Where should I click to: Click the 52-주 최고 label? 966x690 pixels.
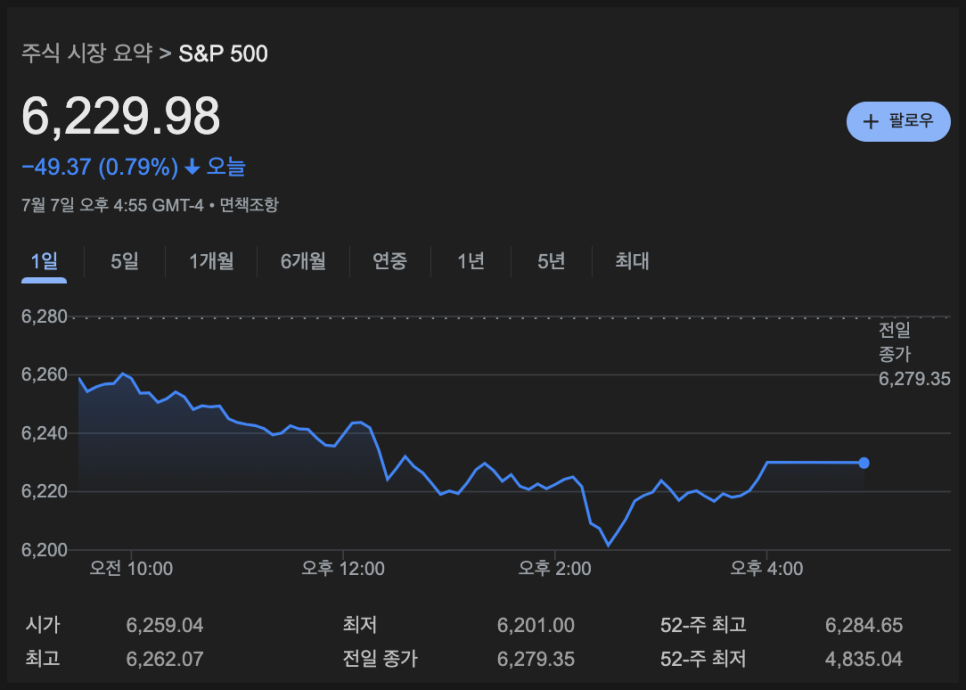click(703, 625)
